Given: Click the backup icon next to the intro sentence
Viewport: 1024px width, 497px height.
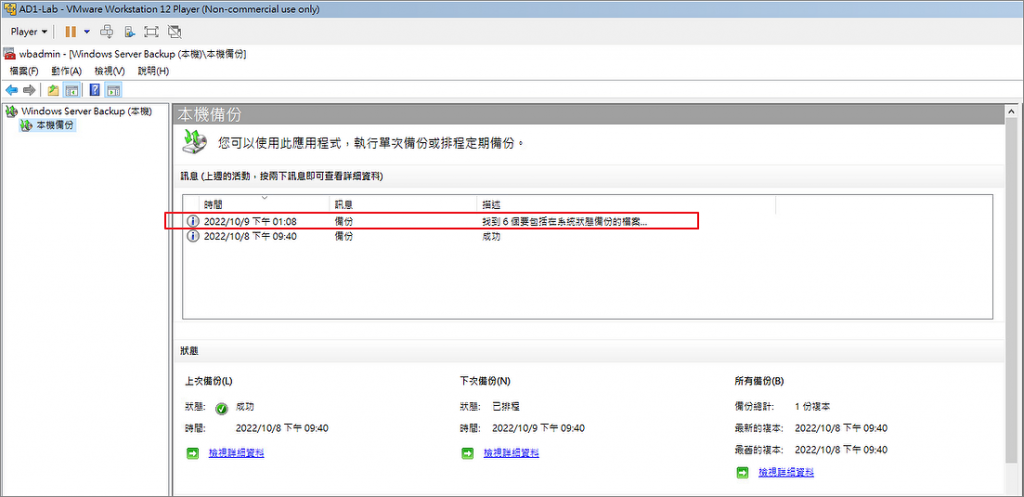Looking at the screenshot, I should click(x=195, y=142).
